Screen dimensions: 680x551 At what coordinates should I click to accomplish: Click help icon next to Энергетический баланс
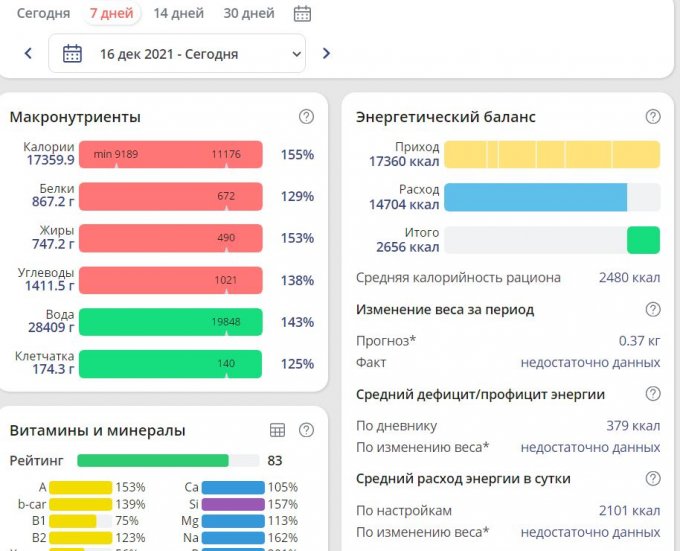(653, 117)
